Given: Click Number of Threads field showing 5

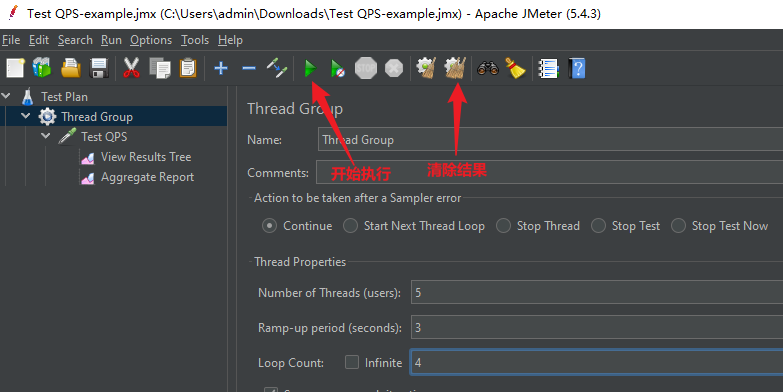Looking at the screenshot, I should tap(597, 292).
